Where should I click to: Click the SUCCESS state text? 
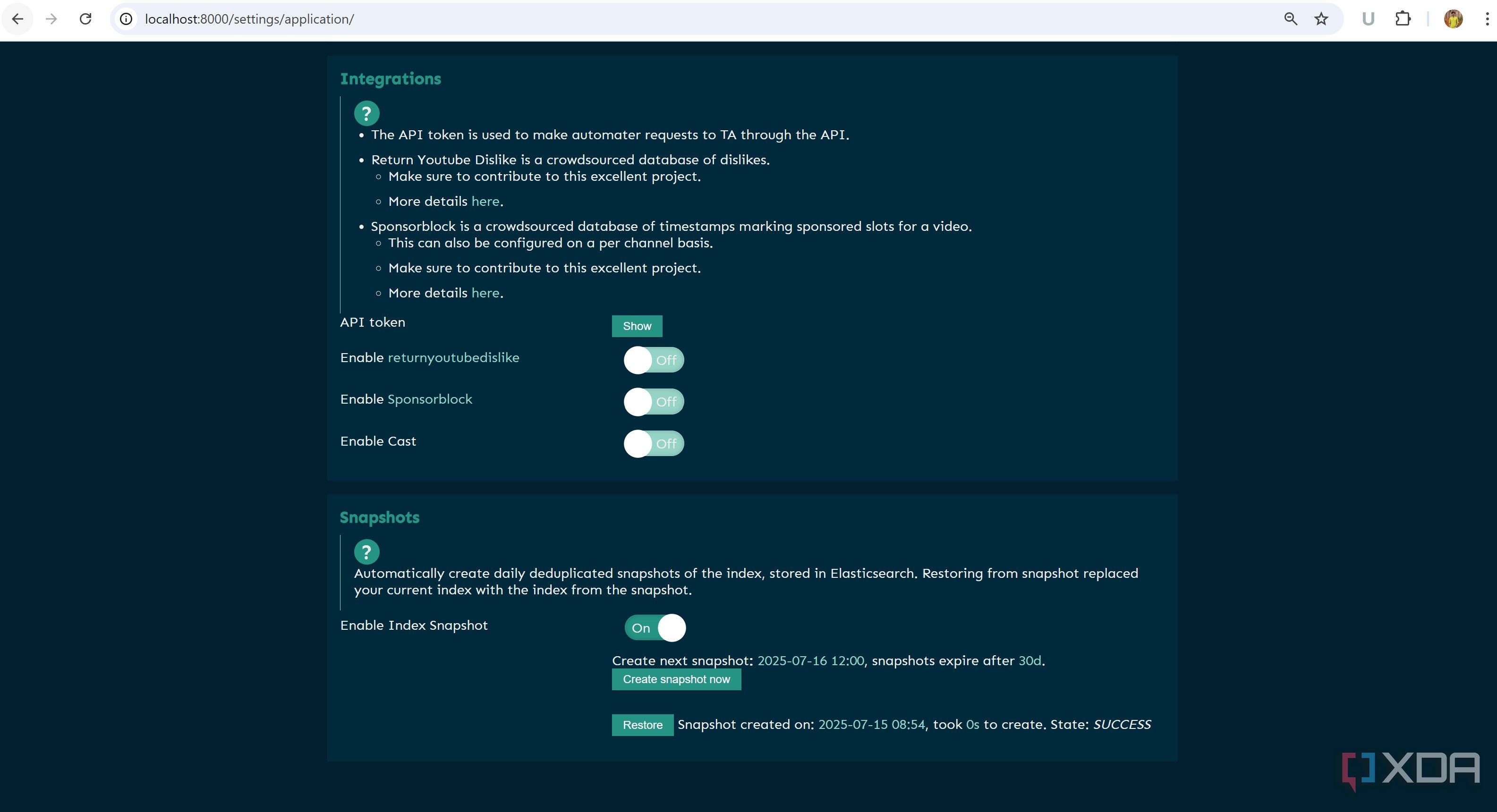1122,725
